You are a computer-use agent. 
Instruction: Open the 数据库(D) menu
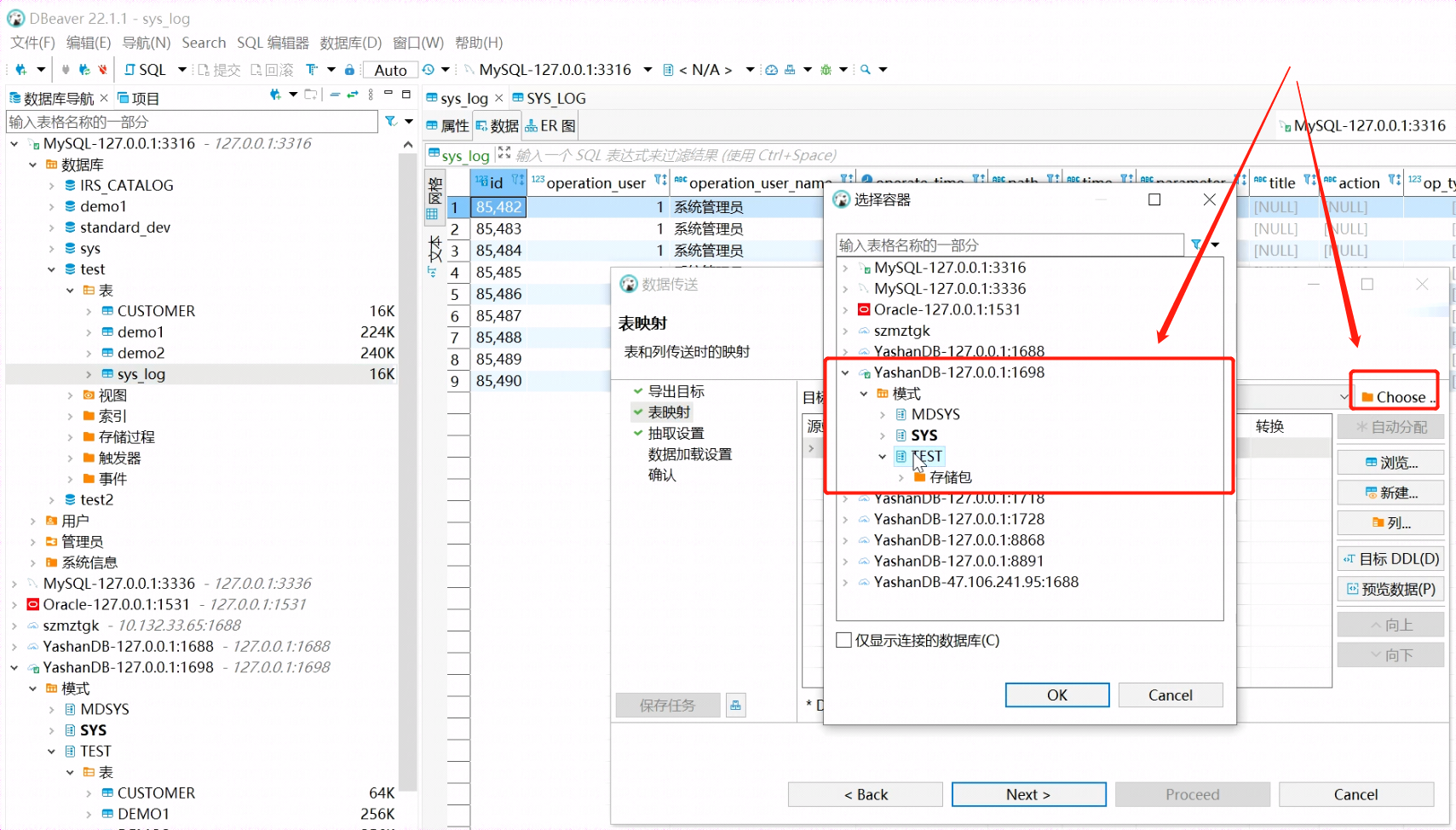[x=350, y=42]
